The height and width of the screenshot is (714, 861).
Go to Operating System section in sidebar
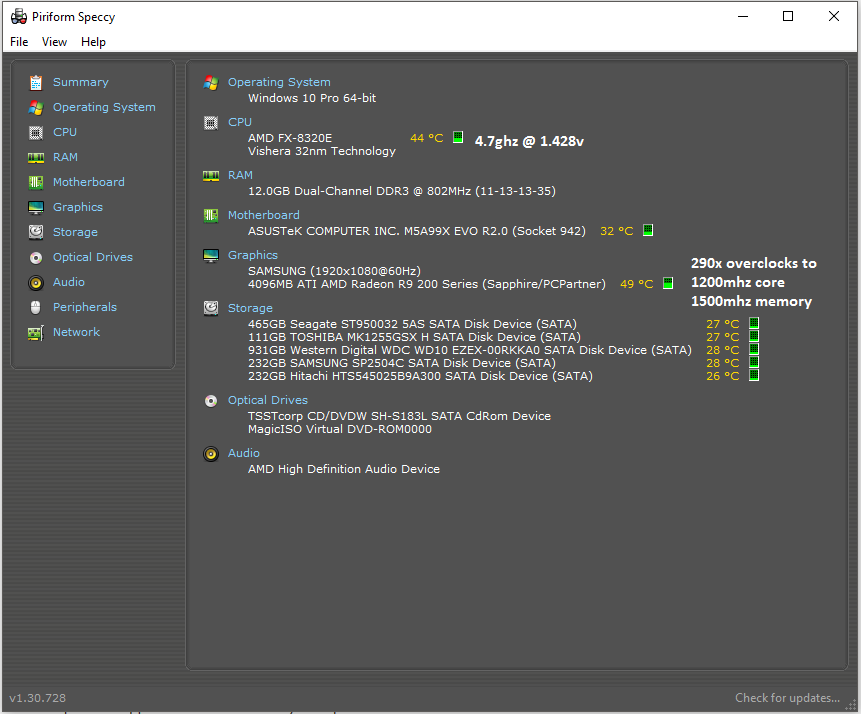coord(104,107)
